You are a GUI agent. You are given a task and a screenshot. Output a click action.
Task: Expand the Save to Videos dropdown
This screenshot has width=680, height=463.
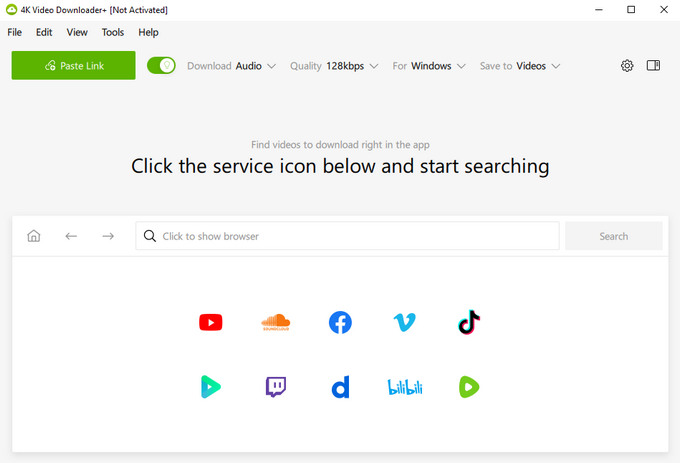click(520, 66)
